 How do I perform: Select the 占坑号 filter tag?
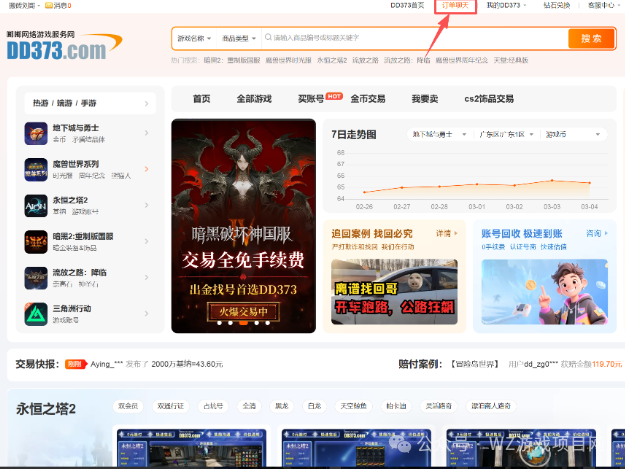pyautogui.click(x=213, y=406)
